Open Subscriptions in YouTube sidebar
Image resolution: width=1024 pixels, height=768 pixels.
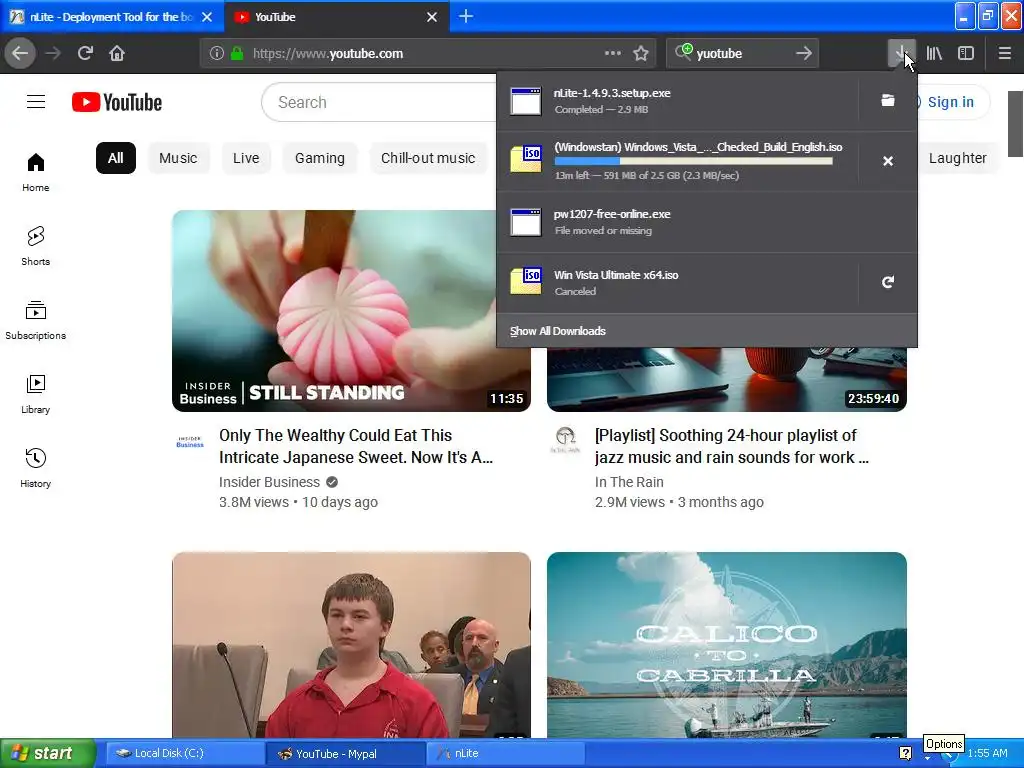tap(35, 320)
